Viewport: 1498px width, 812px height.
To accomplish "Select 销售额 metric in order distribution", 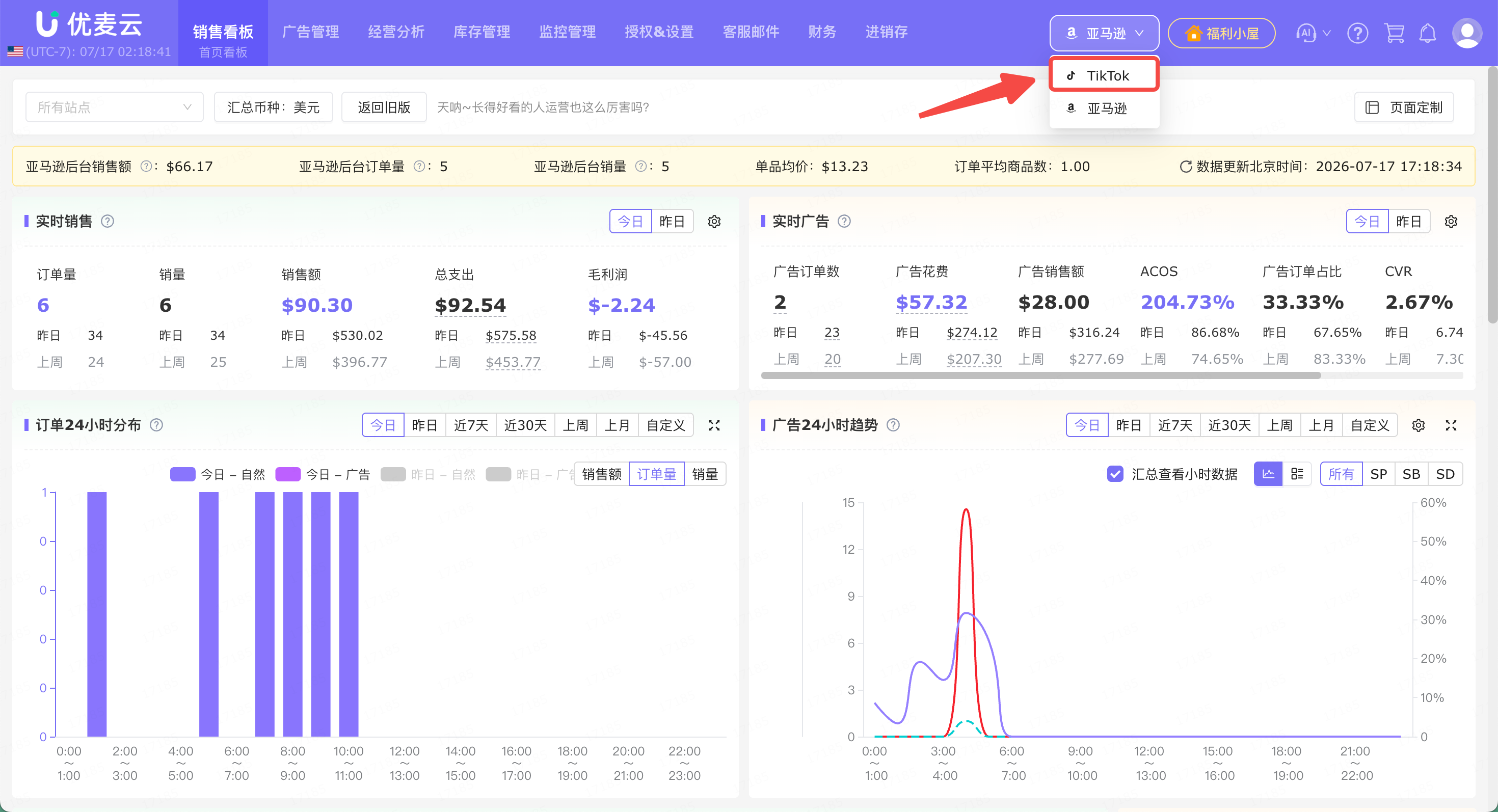I will 601,474.
